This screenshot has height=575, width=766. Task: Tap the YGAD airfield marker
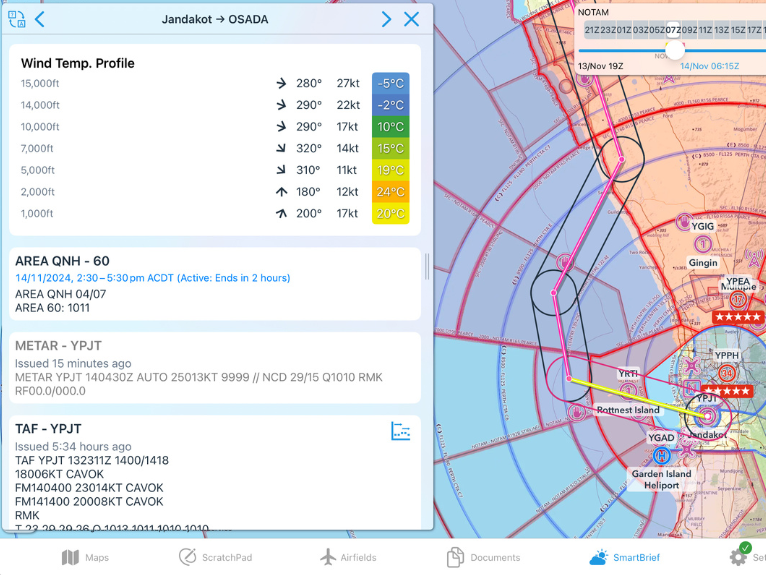click(660, 438)
